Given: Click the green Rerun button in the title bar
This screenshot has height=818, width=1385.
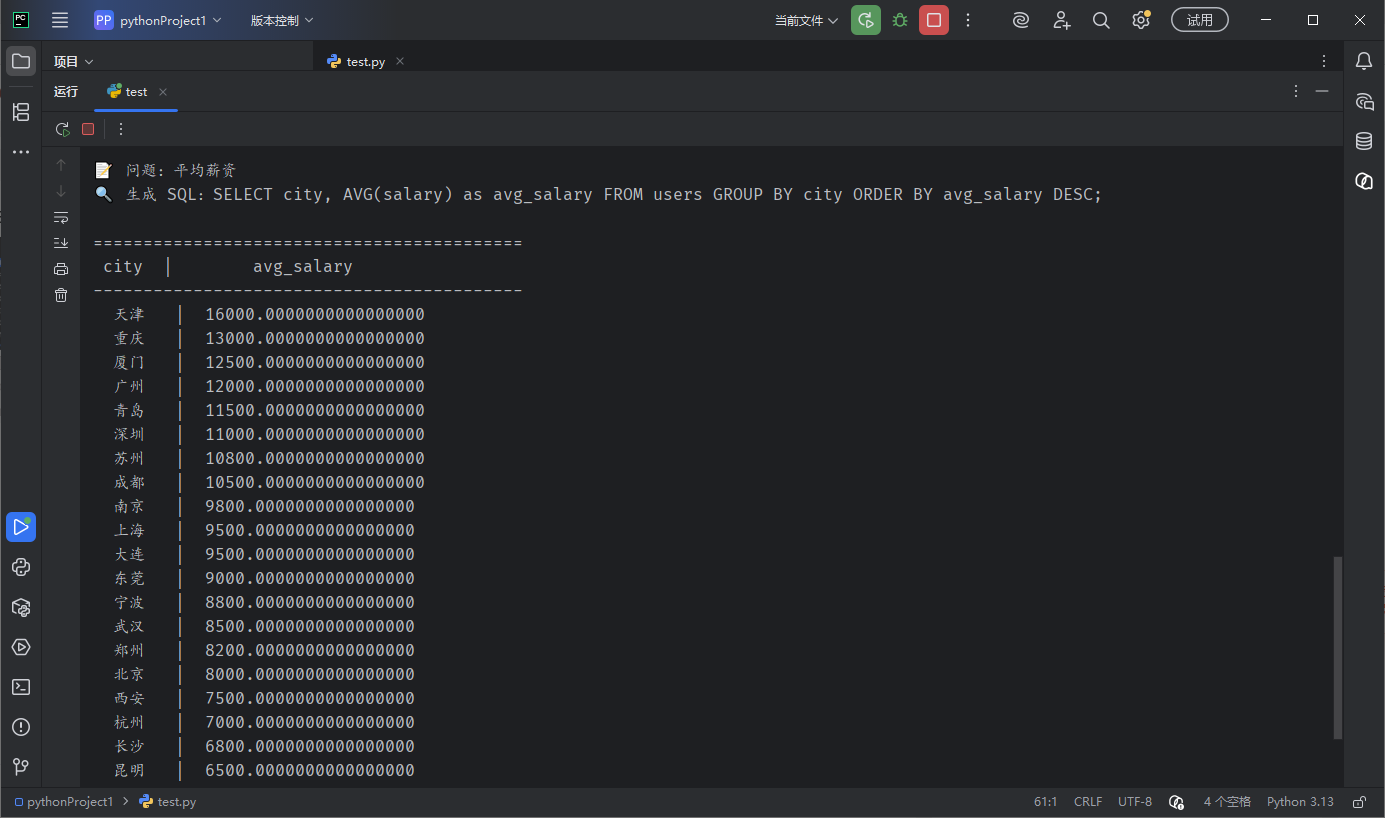Looking at the screenshot, I should coord(866,20).
